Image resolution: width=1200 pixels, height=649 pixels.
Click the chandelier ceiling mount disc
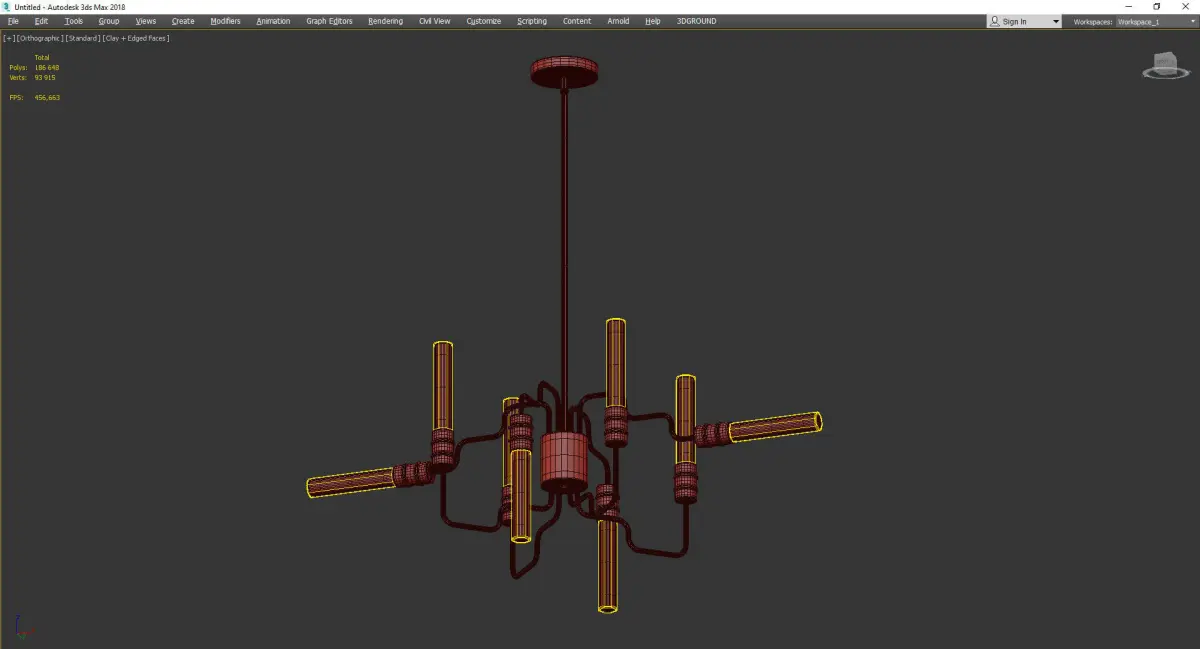tap(565, 71)
